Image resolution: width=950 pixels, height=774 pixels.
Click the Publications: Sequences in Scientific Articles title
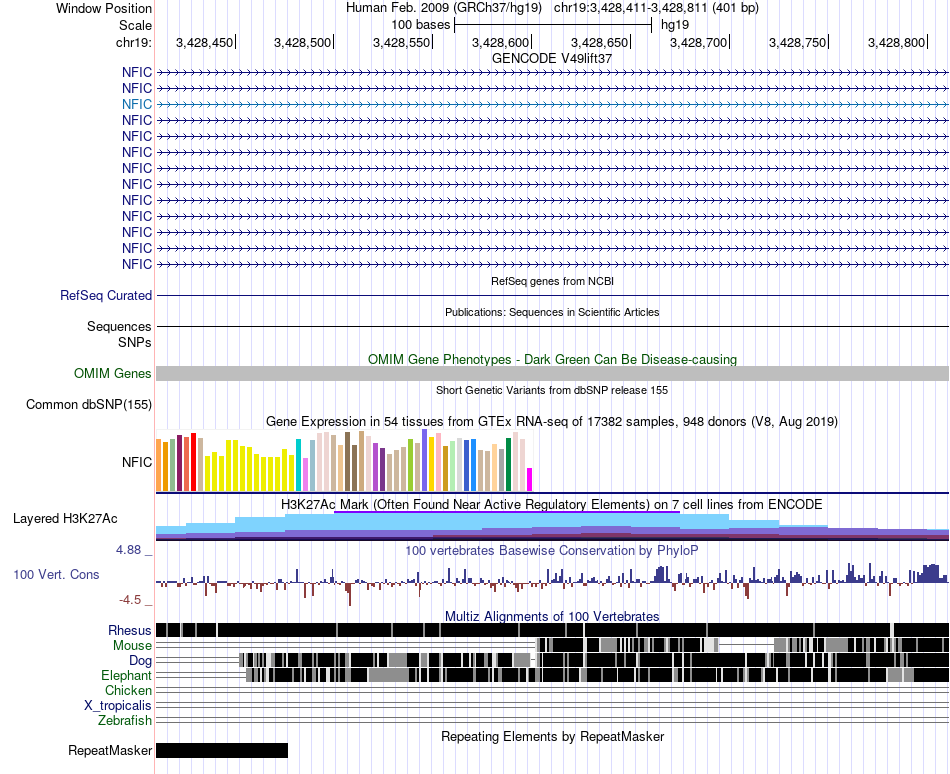point(552,312)
